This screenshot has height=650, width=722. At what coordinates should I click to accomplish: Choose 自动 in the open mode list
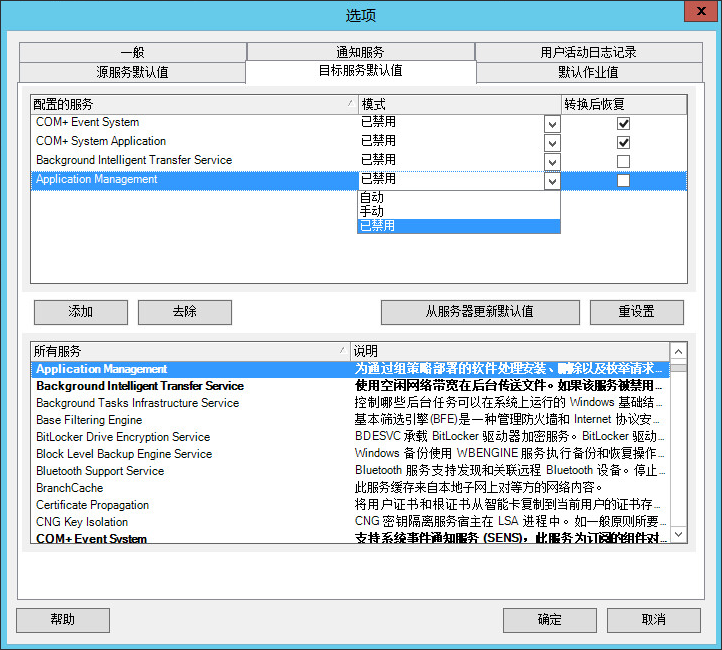coord(372,198)
